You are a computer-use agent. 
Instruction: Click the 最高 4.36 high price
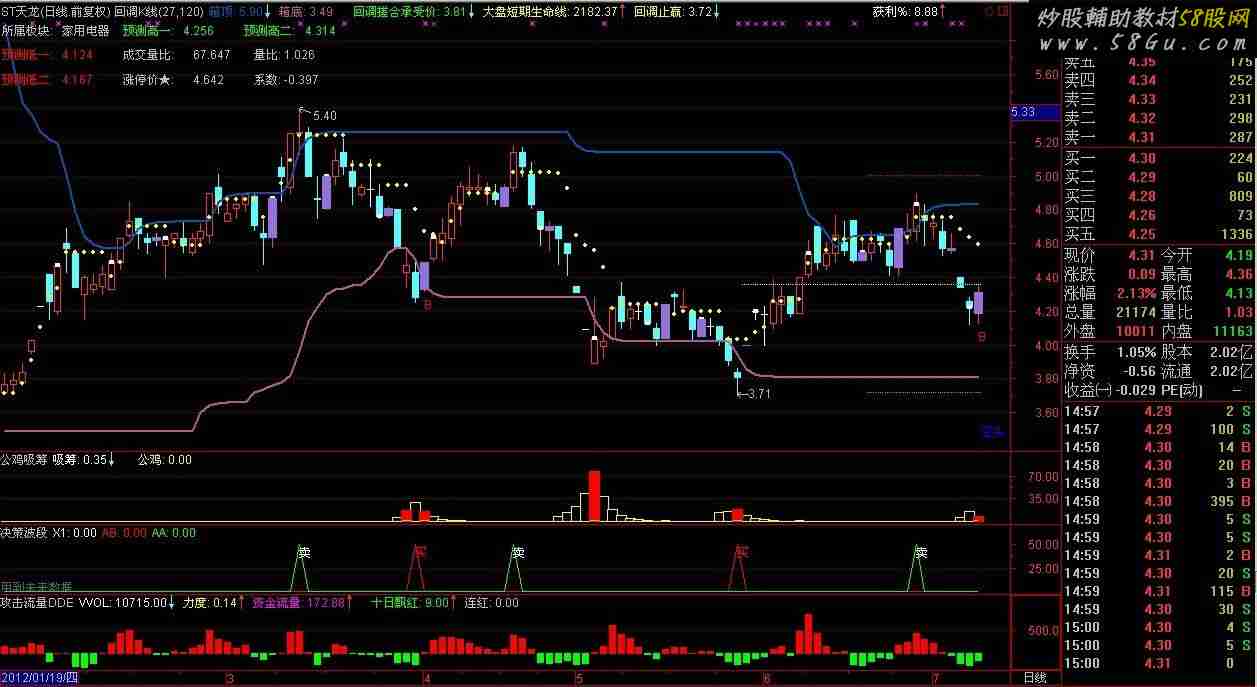(1207, 274)
